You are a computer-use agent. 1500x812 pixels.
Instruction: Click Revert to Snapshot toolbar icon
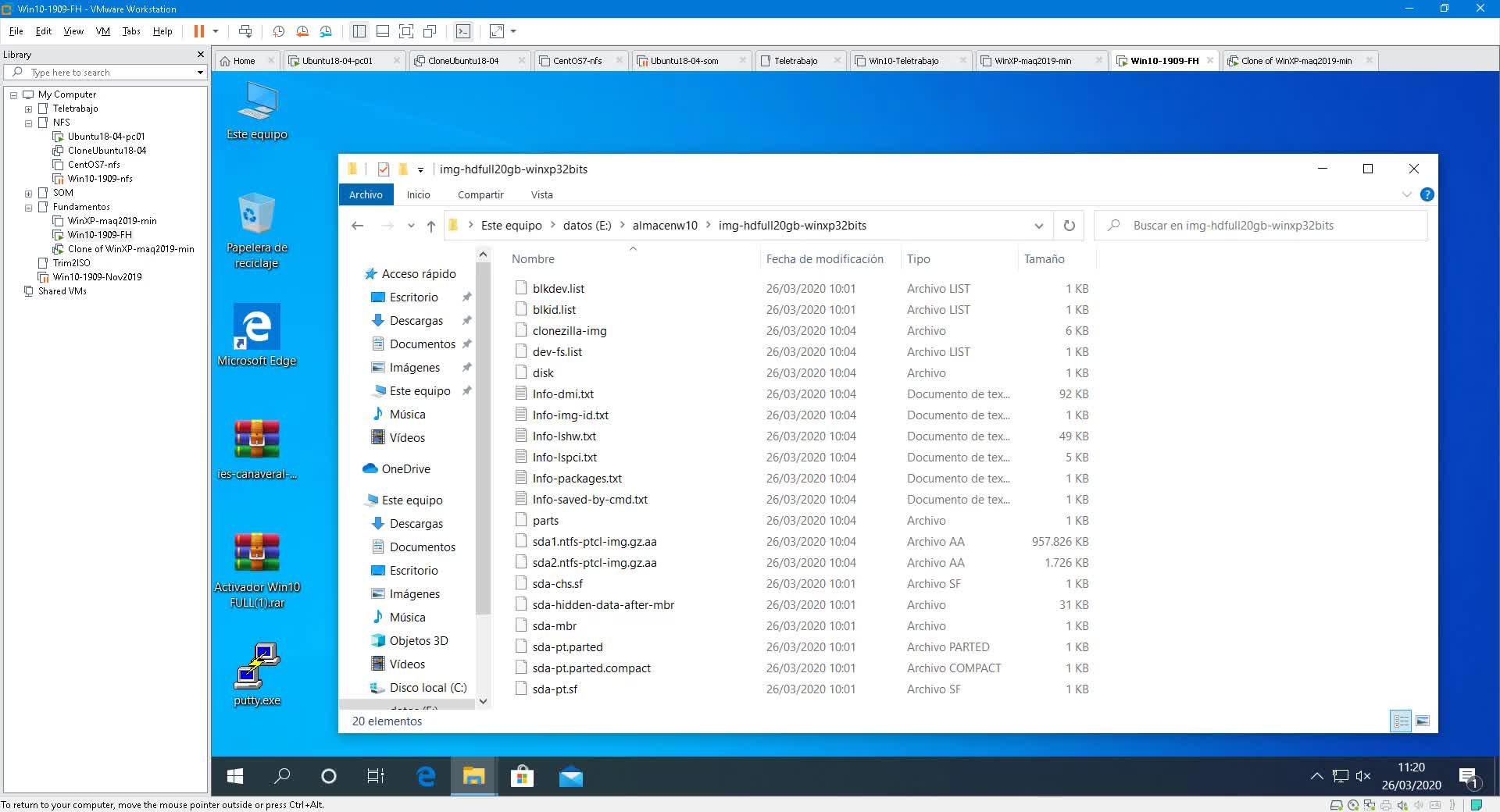point(302,31)
